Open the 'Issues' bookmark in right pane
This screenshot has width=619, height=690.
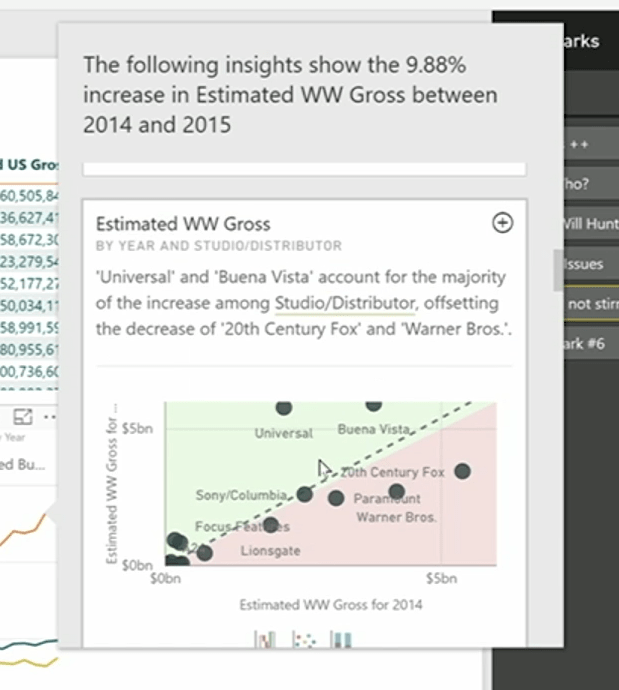pos(591,264)
